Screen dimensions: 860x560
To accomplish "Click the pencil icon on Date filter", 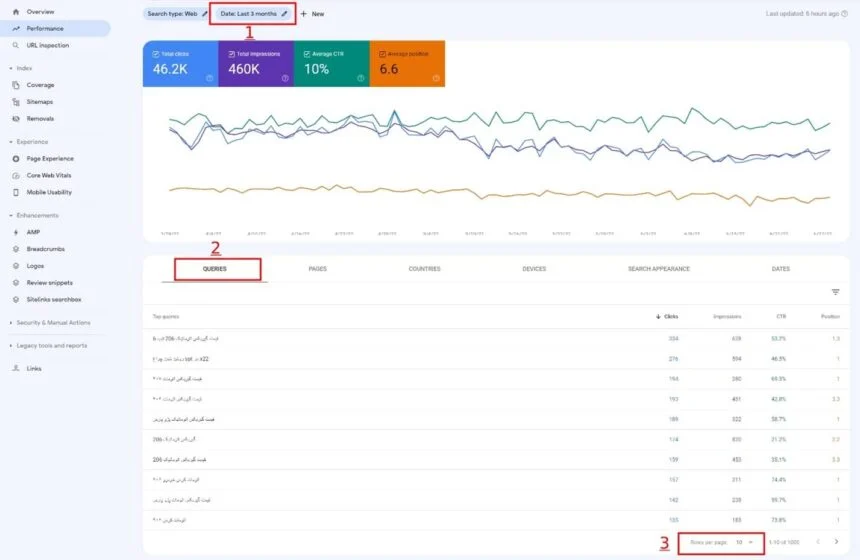I will [284, 14].
